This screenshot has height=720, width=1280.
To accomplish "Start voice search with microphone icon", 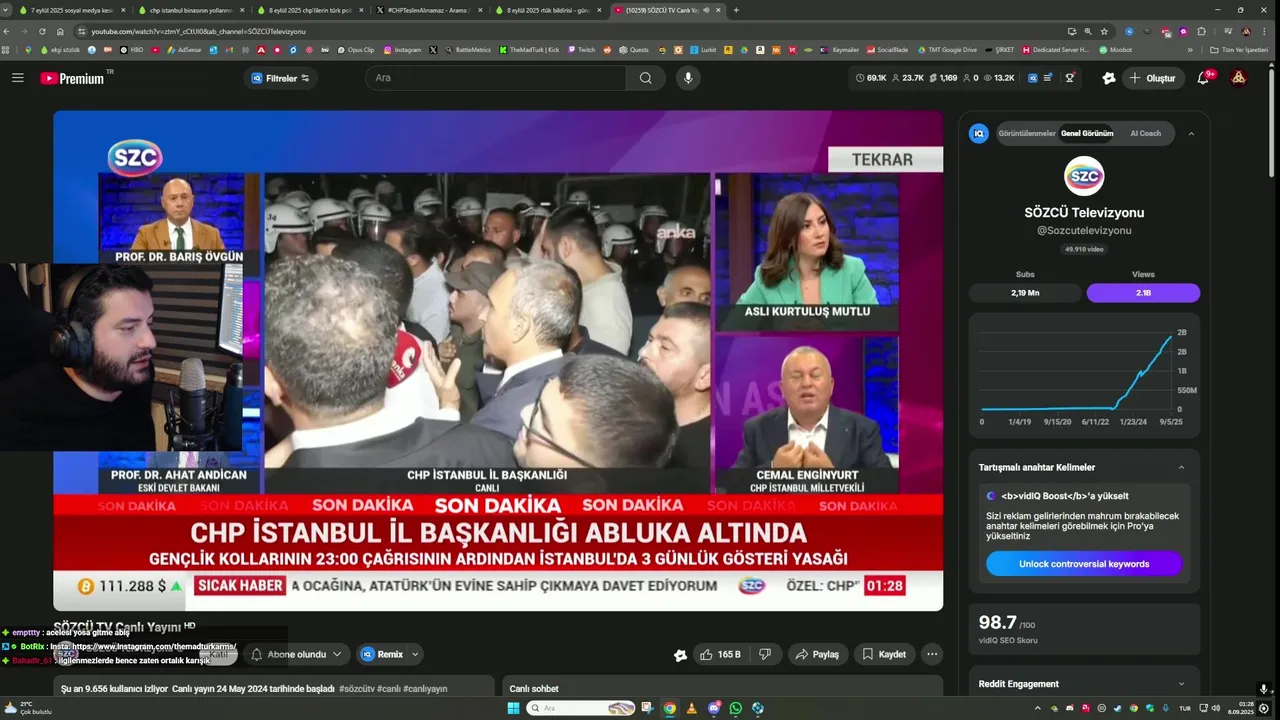I will point(687,78).
